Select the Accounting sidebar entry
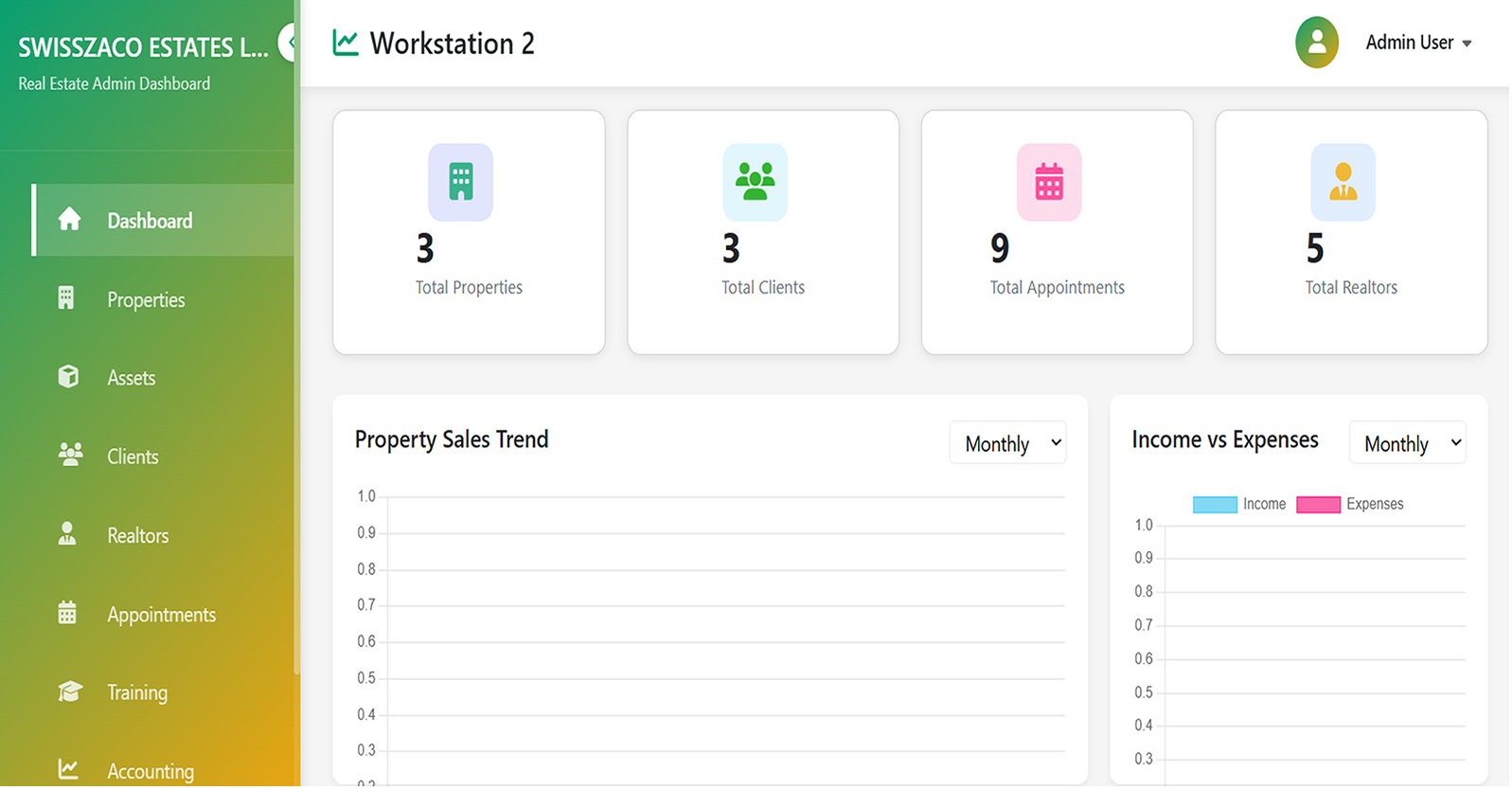The height and width of the screenshot is (790, 1512). pyautogui.click(x=150, y=770)
